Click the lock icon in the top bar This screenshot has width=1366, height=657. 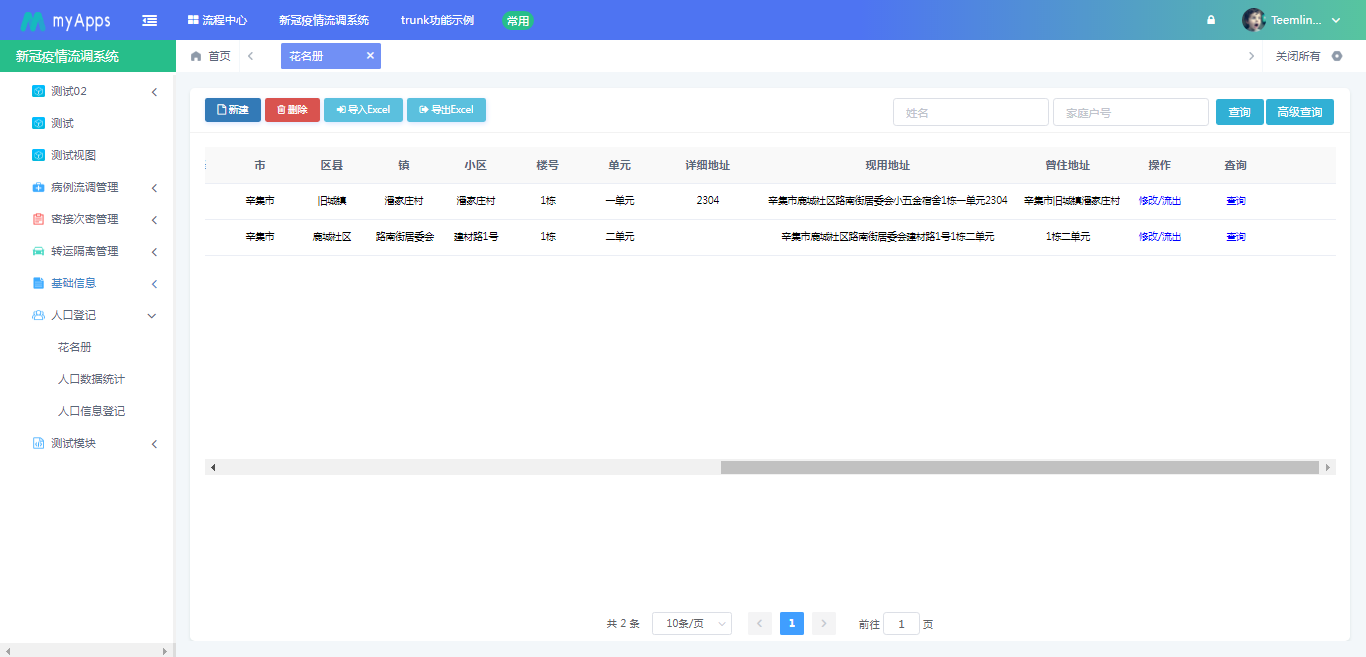(1210, 19)
